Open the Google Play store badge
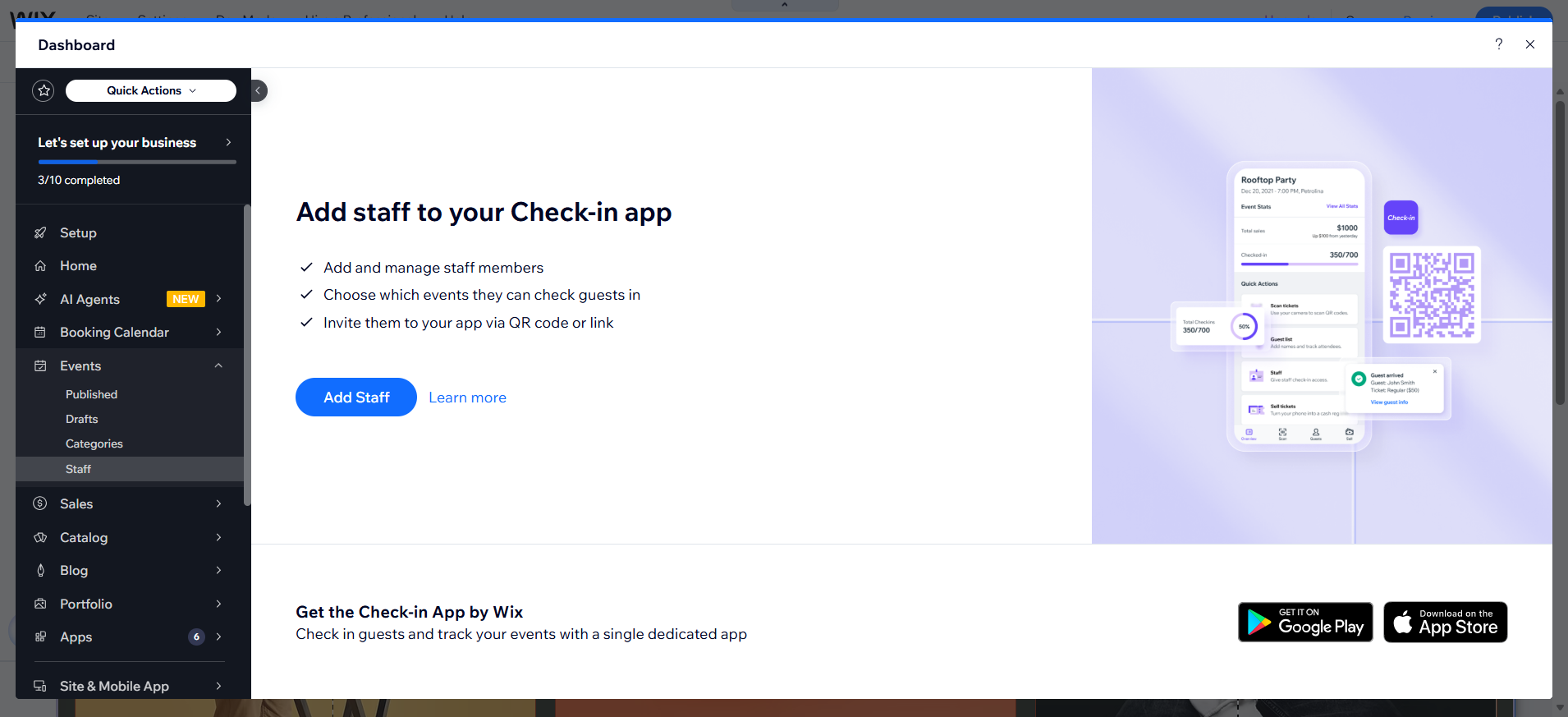The image size is (1568, 717). 1305,623
